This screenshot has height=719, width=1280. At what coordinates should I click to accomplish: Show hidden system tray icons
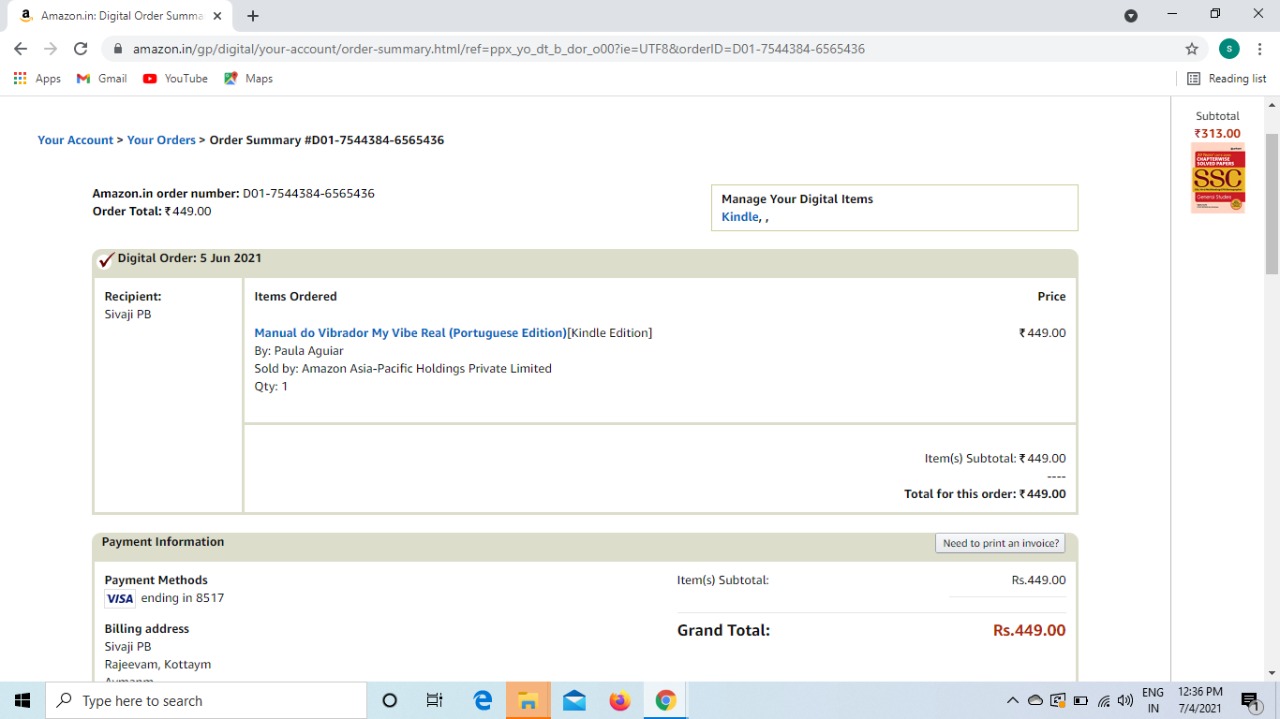(1012, 701)
